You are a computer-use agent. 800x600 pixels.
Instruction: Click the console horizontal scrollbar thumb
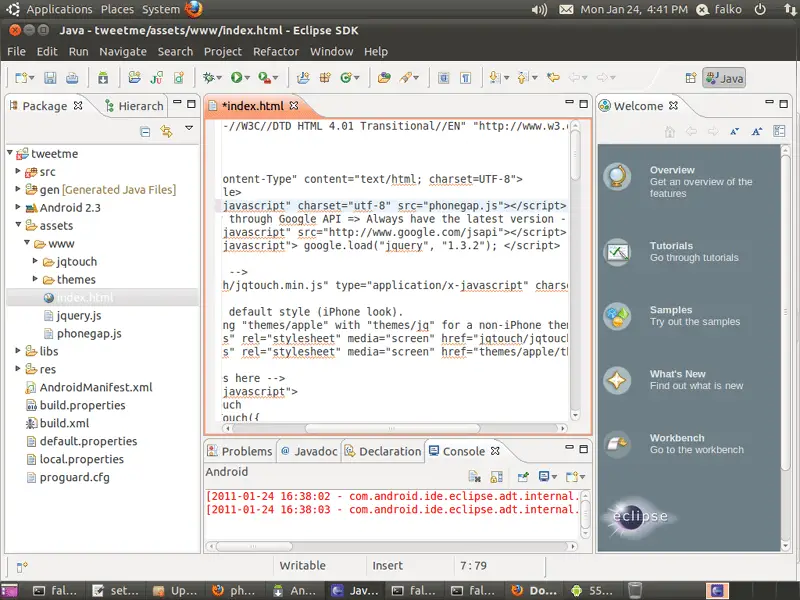(254, 546)
